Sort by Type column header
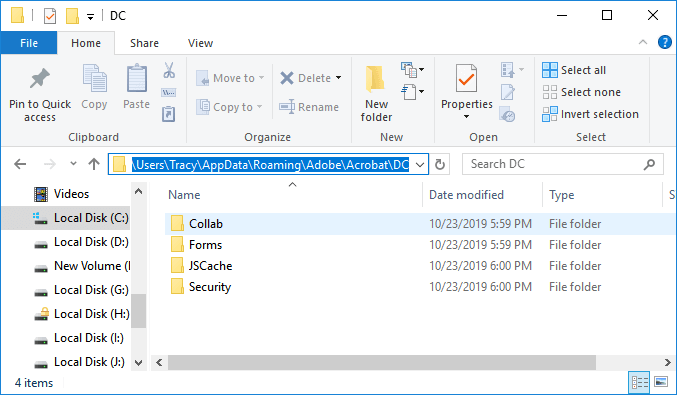 coord(602,195)
